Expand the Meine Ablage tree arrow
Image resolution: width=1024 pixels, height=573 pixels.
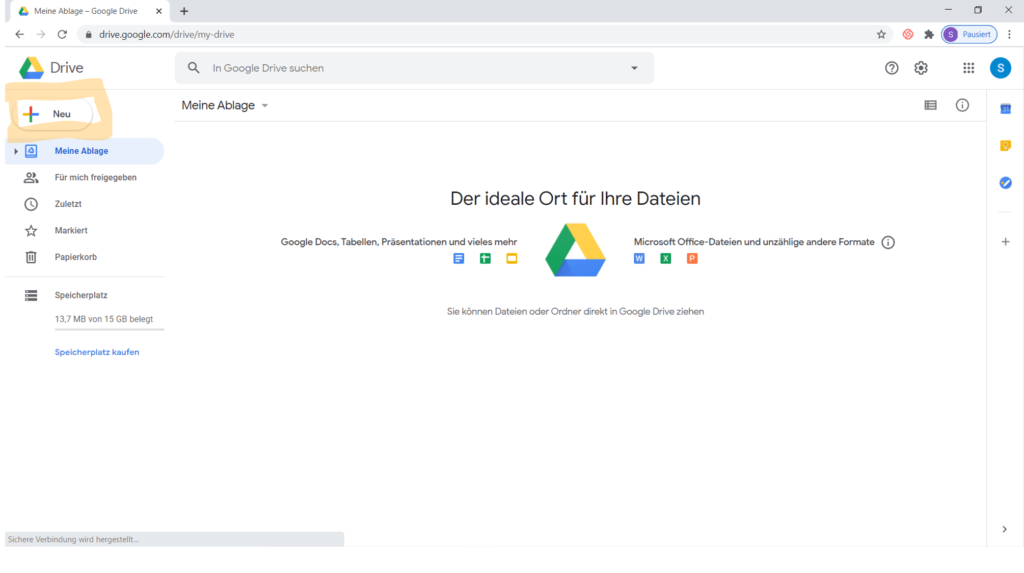[x=16, y=152]
